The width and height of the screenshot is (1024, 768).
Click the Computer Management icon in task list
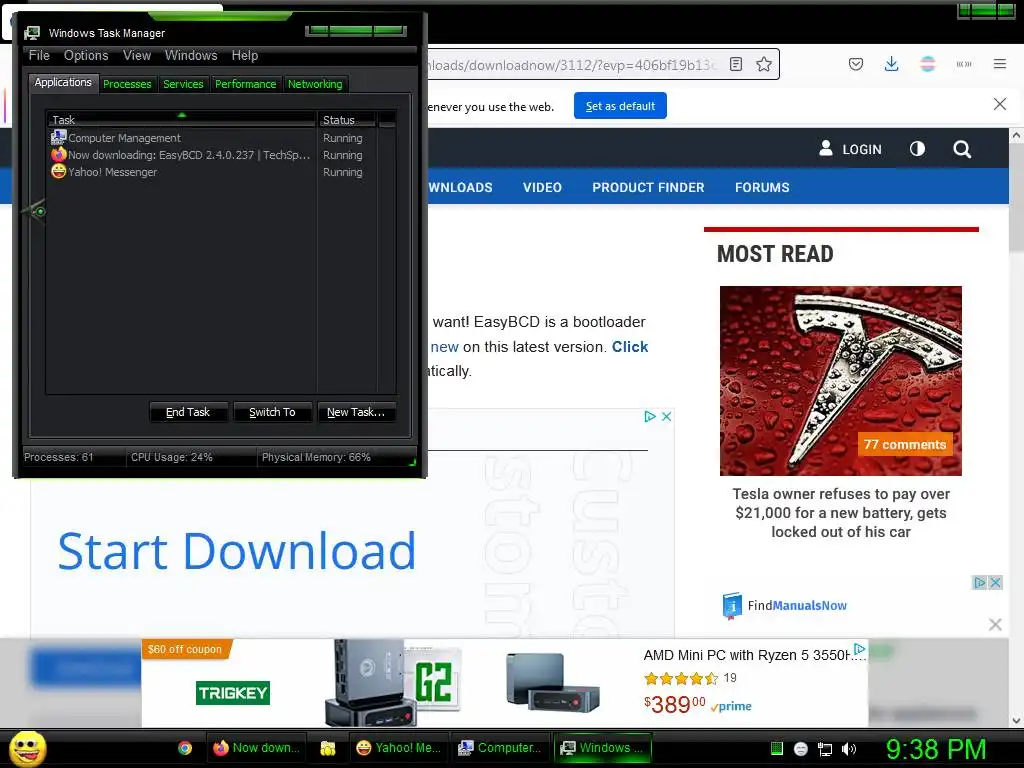coord(59,137)
